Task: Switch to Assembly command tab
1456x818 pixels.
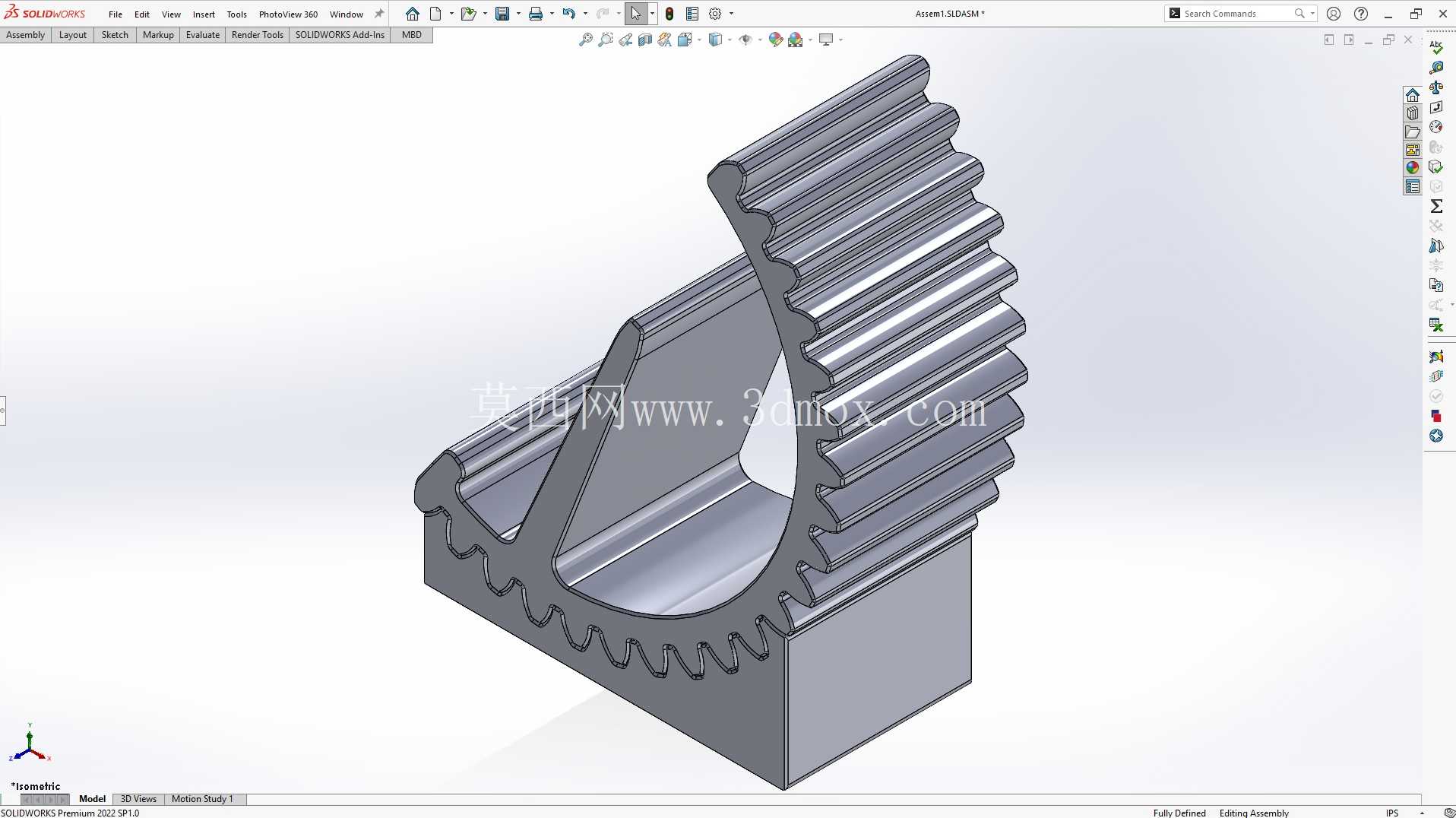Action: pos(25,35)
